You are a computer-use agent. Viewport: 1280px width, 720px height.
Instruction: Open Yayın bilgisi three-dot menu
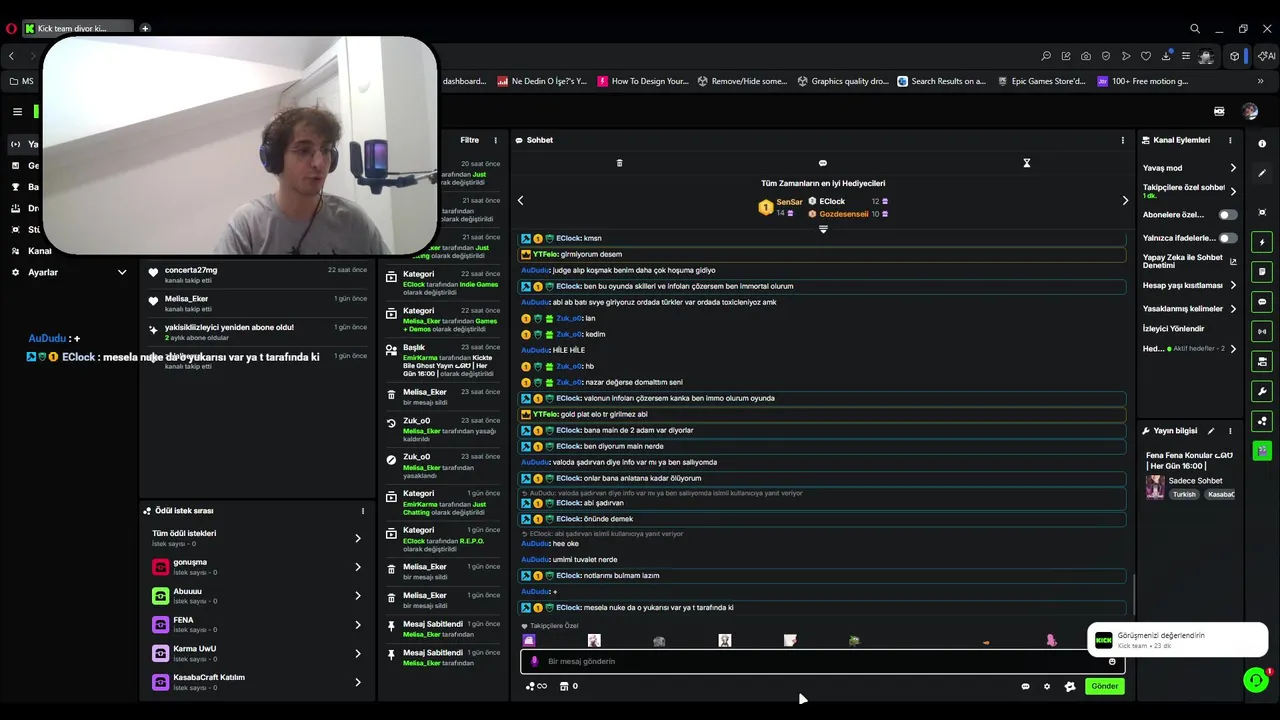click(x=1230, y=431)
